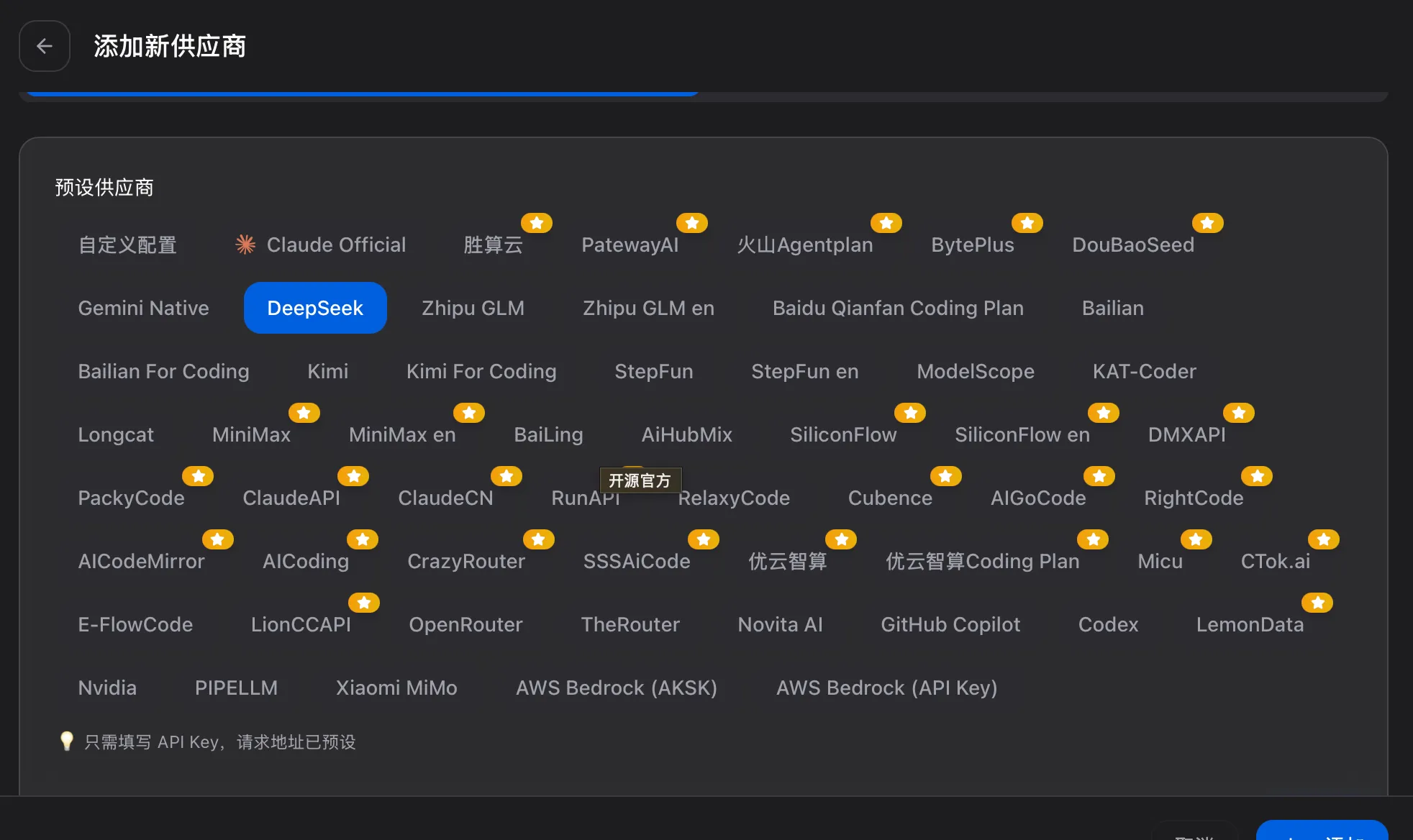Viewport: 1413px width, 840px height.
Task: Pick the TheRouter provider preset
Action: pyautogui.click(x=630, y=624)
